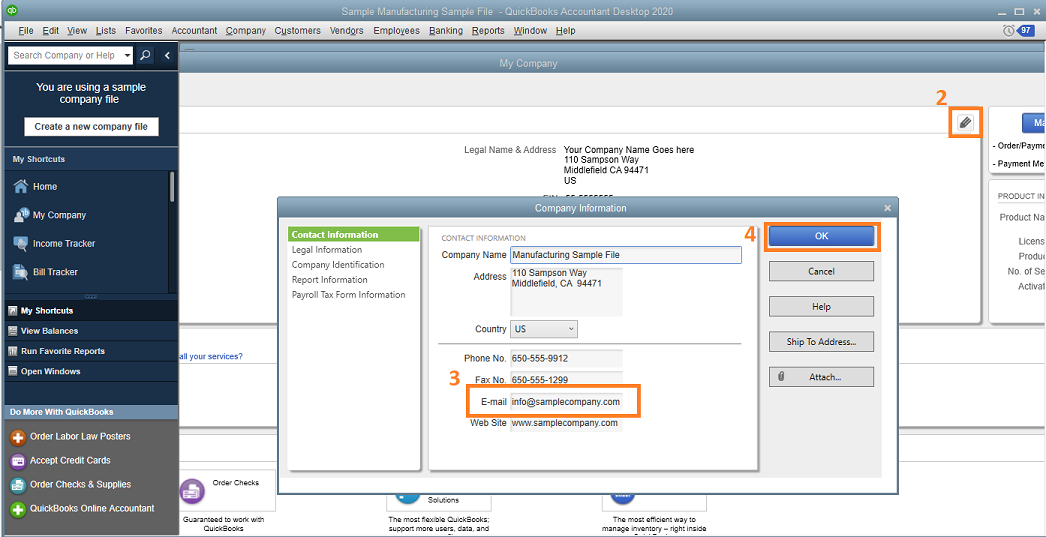The width and height of the screenshot is (1046, 537).
Task: Expand the search scope dropdown arrow
Action: [x=127, y=55]
